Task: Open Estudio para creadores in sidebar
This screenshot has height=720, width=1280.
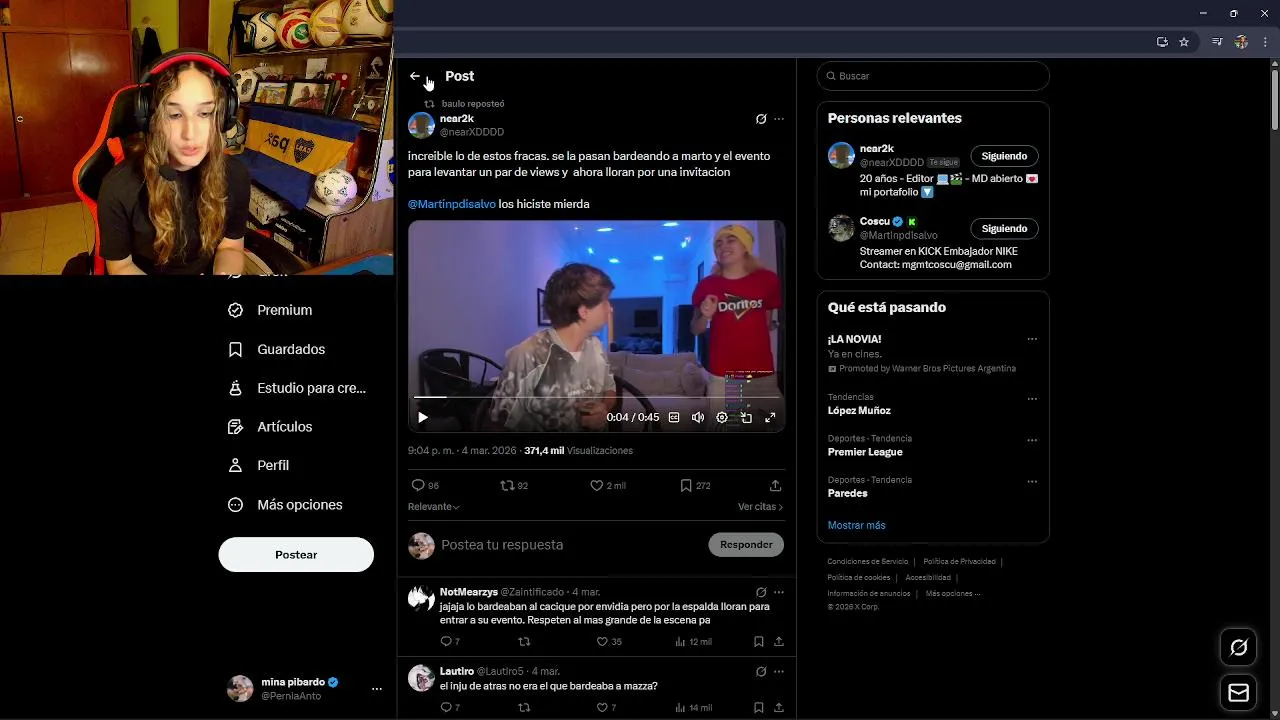Action: (x=297, y=388)
